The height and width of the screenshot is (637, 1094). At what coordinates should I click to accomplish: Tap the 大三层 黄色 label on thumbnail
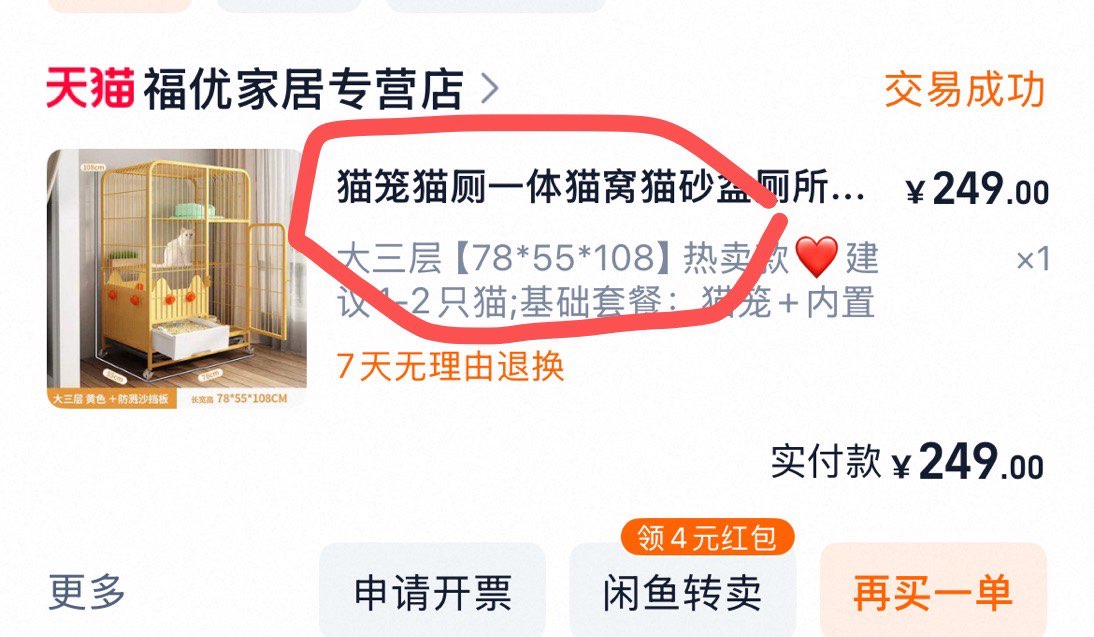pyautogui.click(x=111, y=399)
